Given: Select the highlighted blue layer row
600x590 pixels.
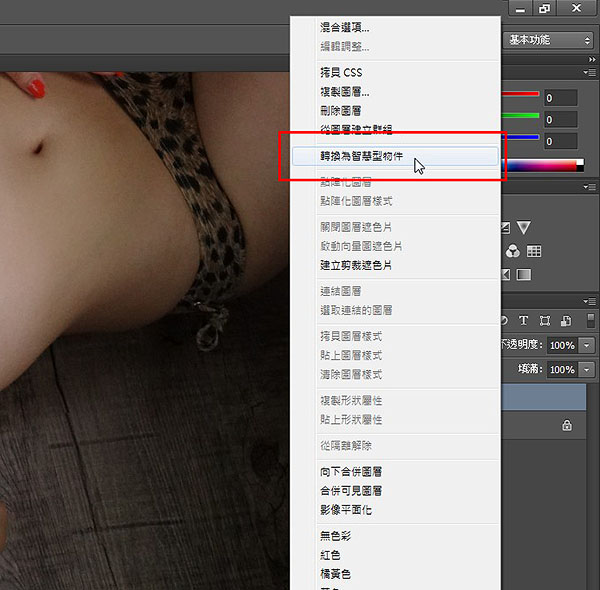Looking at the screenshot, I should click(543, 397).
